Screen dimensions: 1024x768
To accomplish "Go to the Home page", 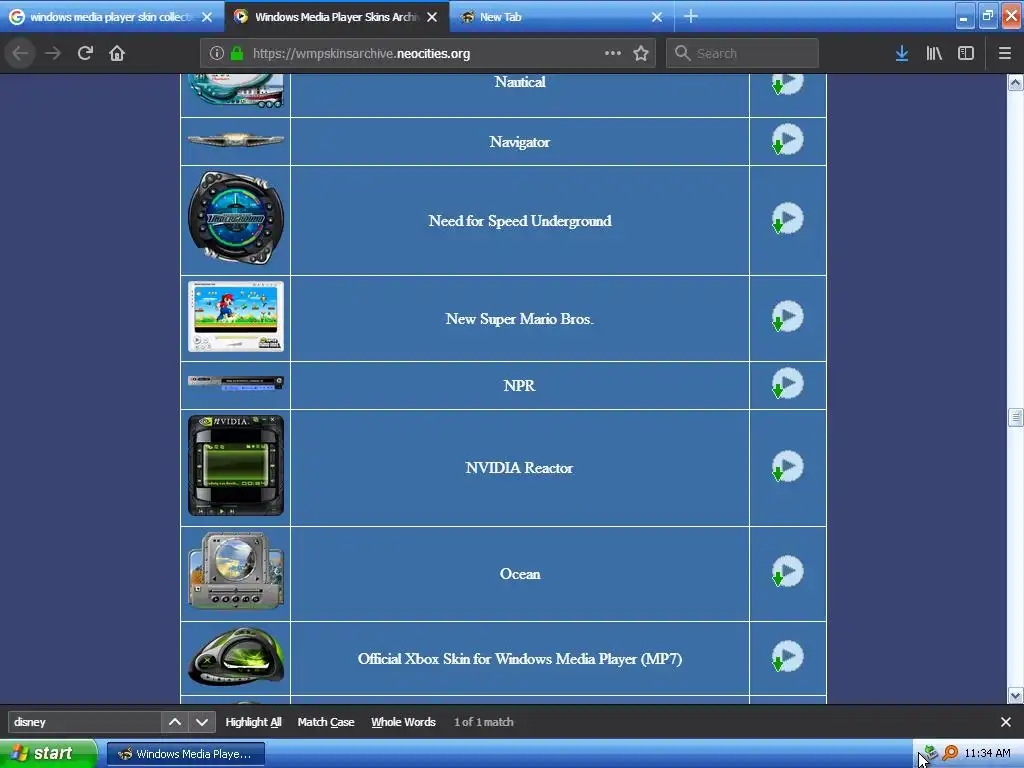I will click(x=117, y=53).
